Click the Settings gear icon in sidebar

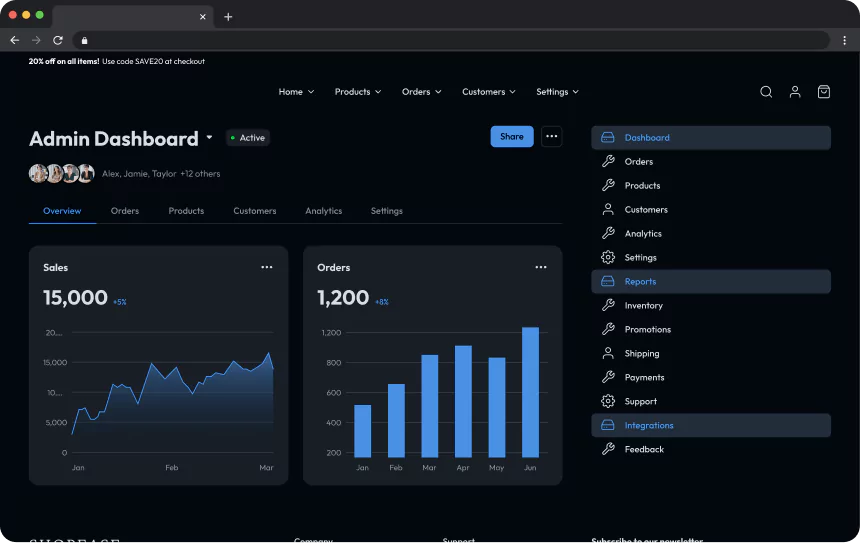(608, 258)
